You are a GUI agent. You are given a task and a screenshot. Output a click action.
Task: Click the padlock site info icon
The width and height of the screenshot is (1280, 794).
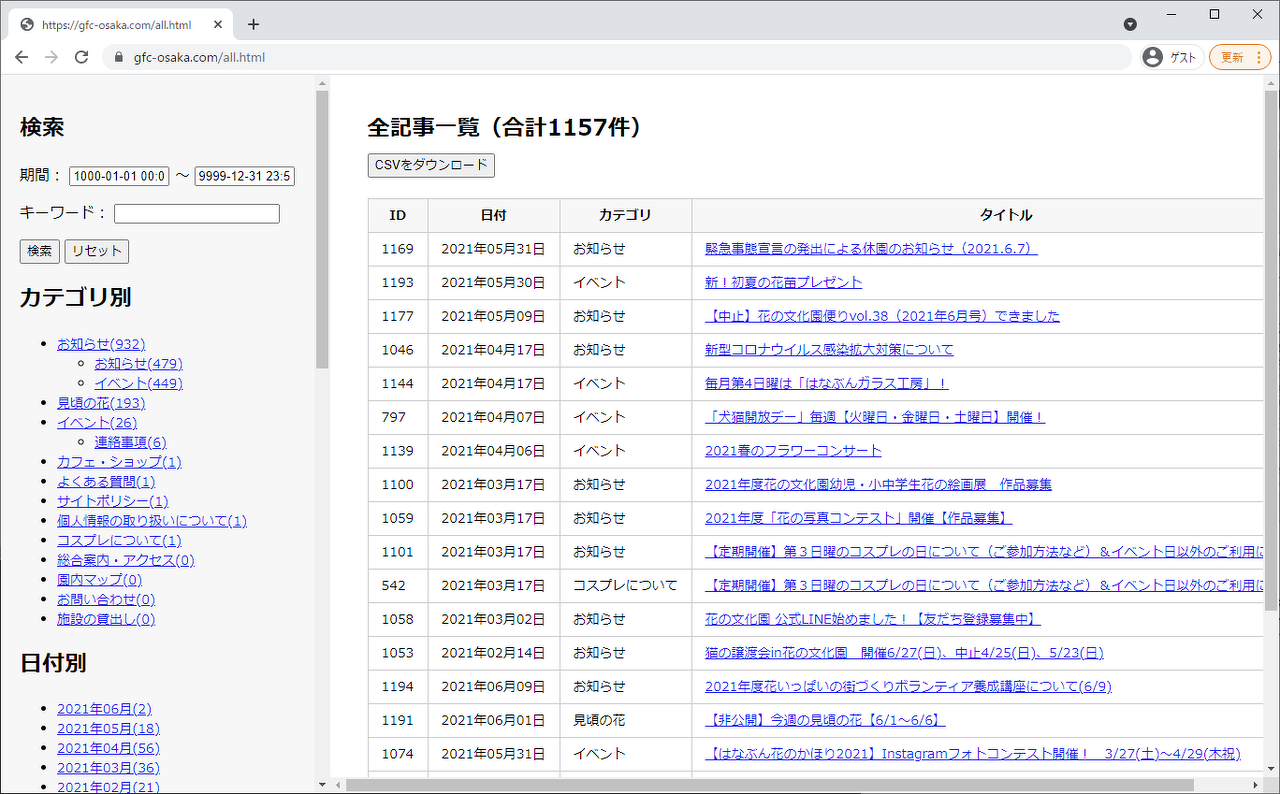pos(119,58)
